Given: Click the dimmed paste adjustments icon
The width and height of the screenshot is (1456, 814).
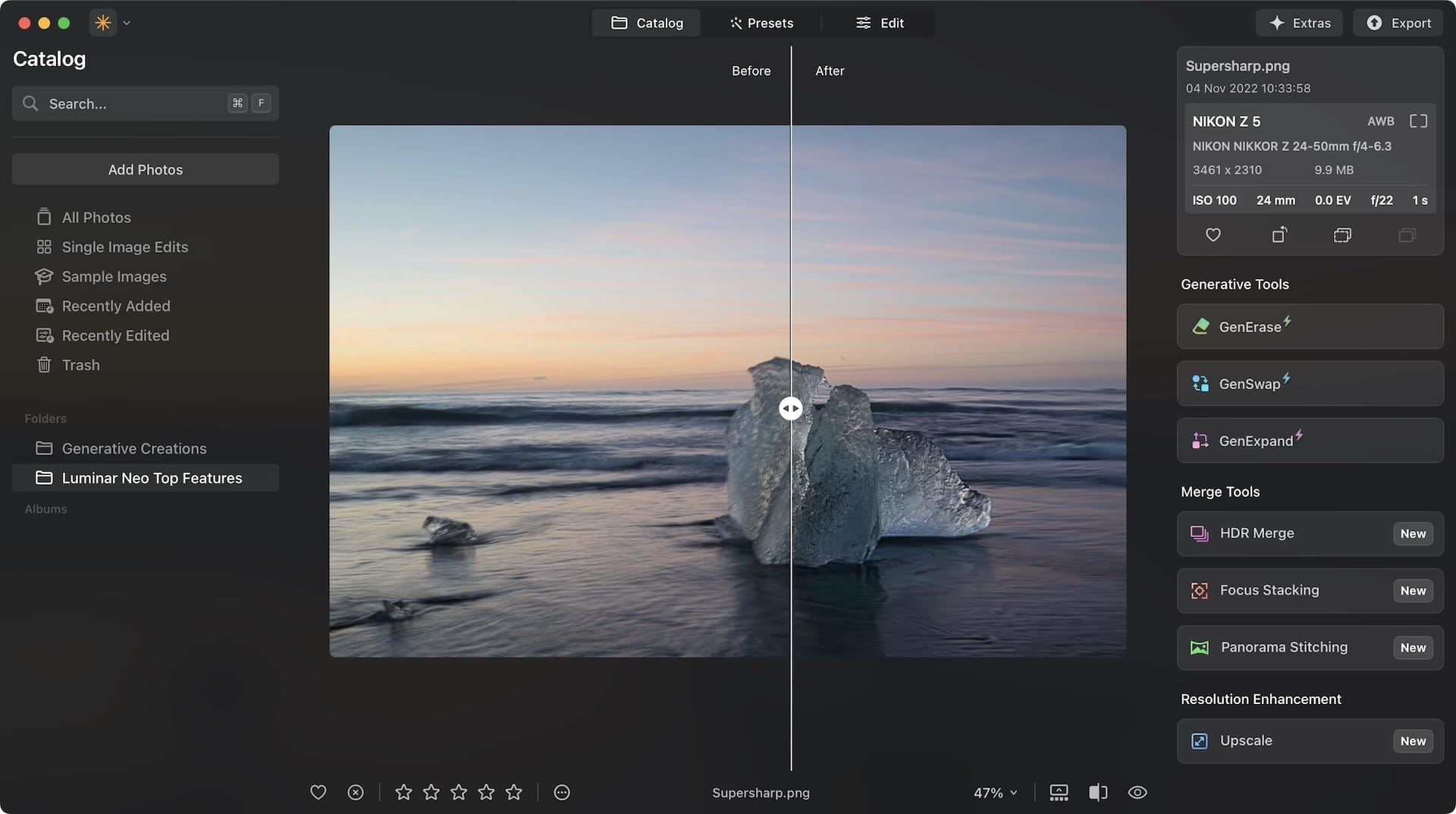Looking at the screenshot, I should pos(1407,235).
